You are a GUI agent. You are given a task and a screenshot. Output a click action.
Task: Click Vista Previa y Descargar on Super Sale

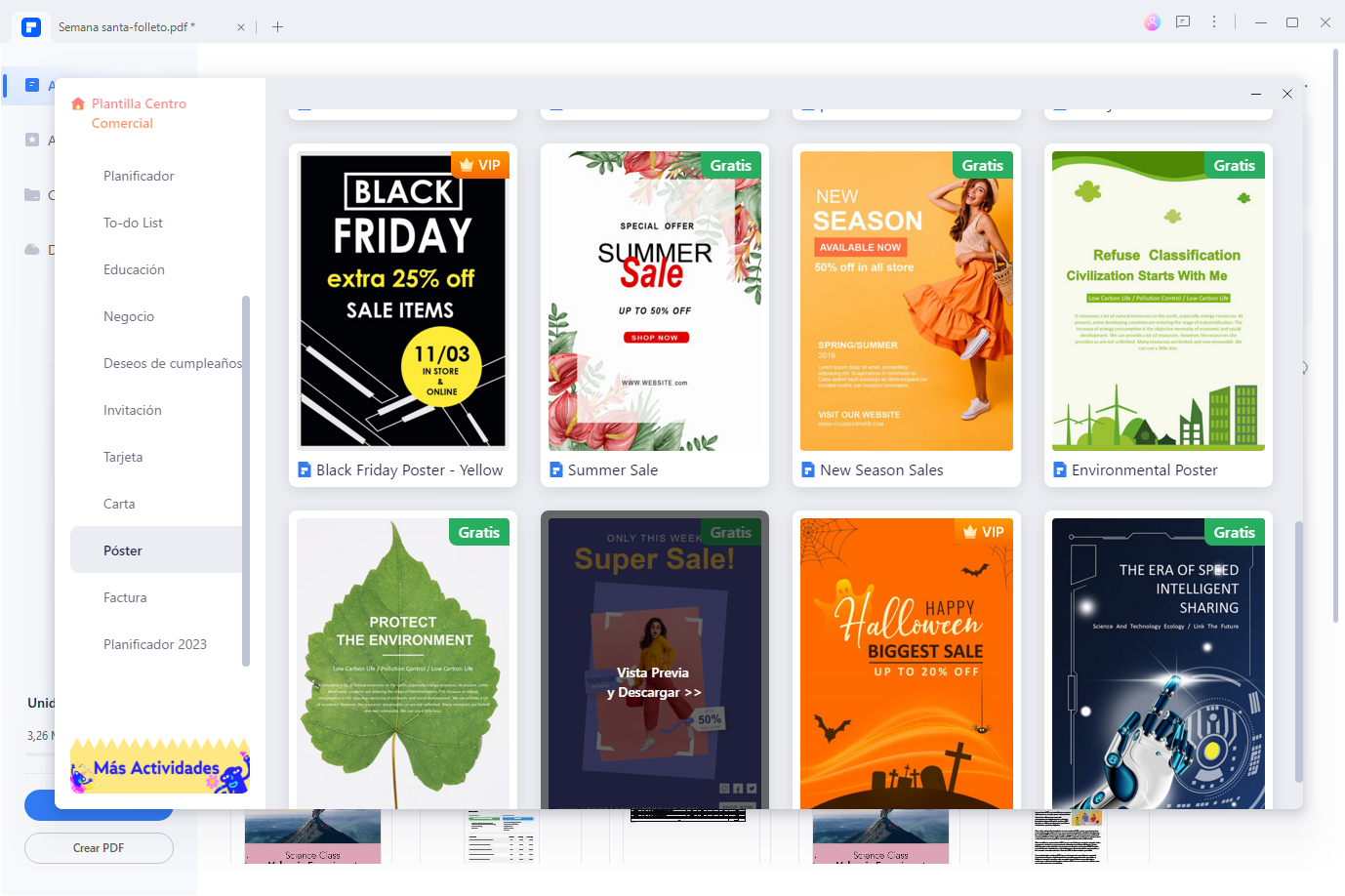coord(654,682)
